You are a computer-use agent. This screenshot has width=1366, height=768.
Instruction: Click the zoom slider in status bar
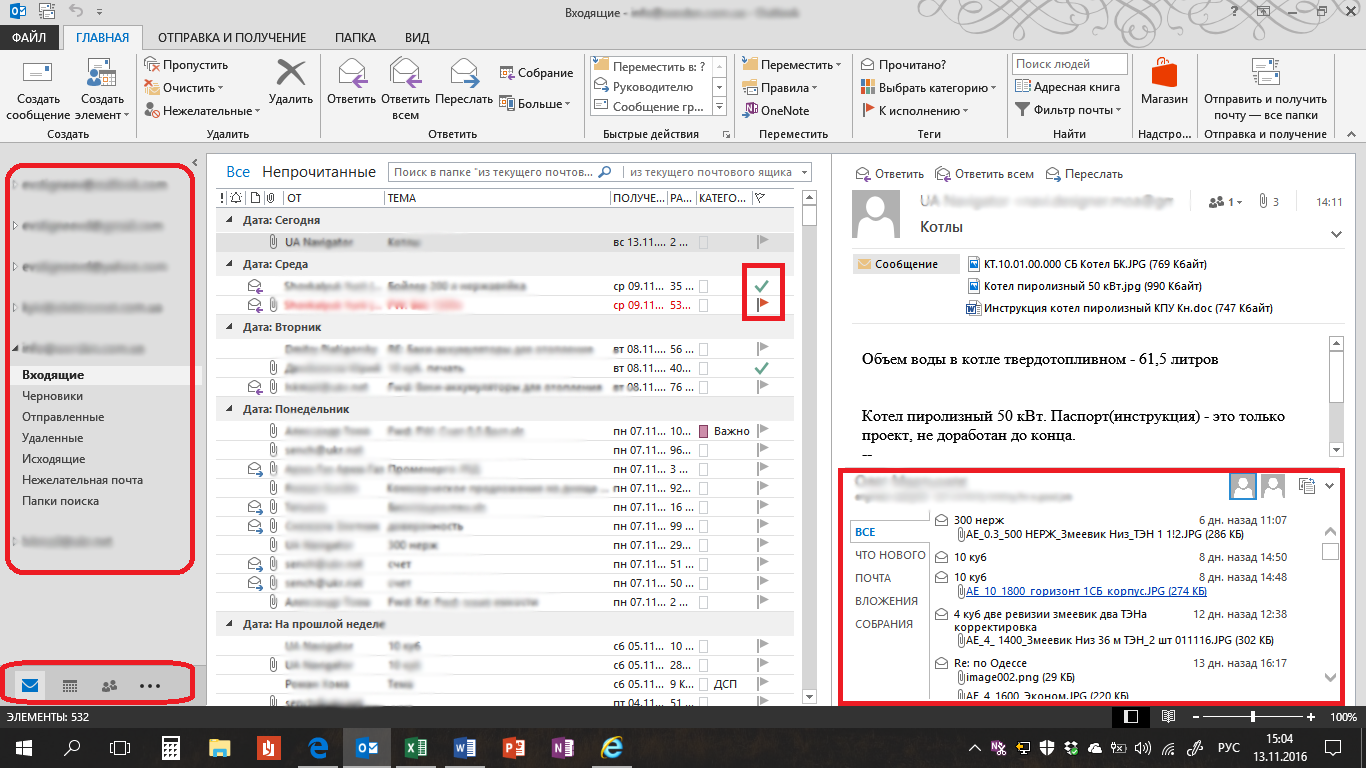1253,717
